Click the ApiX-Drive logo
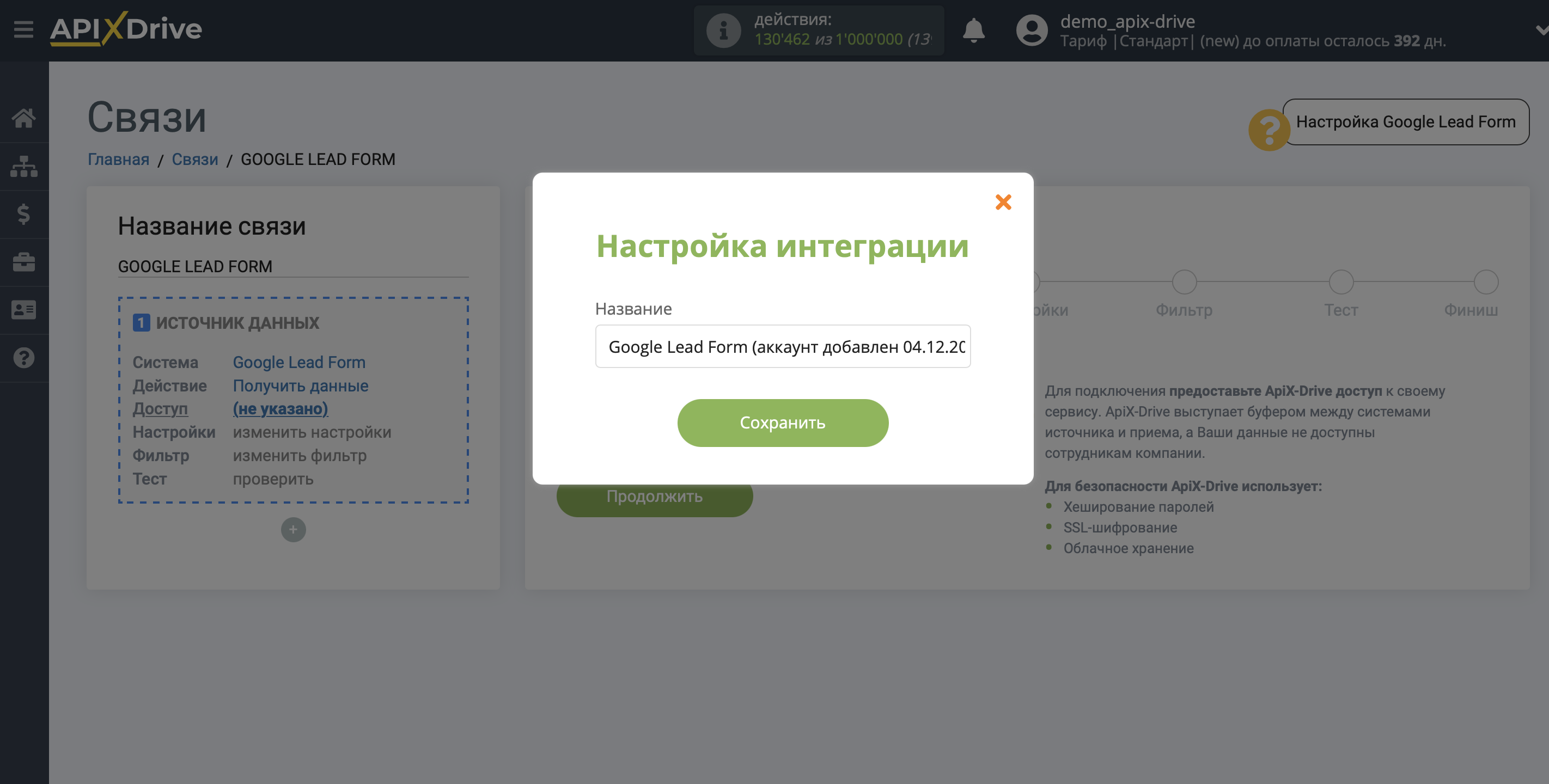The width and height of the screenshot is (1549, 784). click(126, 29)
